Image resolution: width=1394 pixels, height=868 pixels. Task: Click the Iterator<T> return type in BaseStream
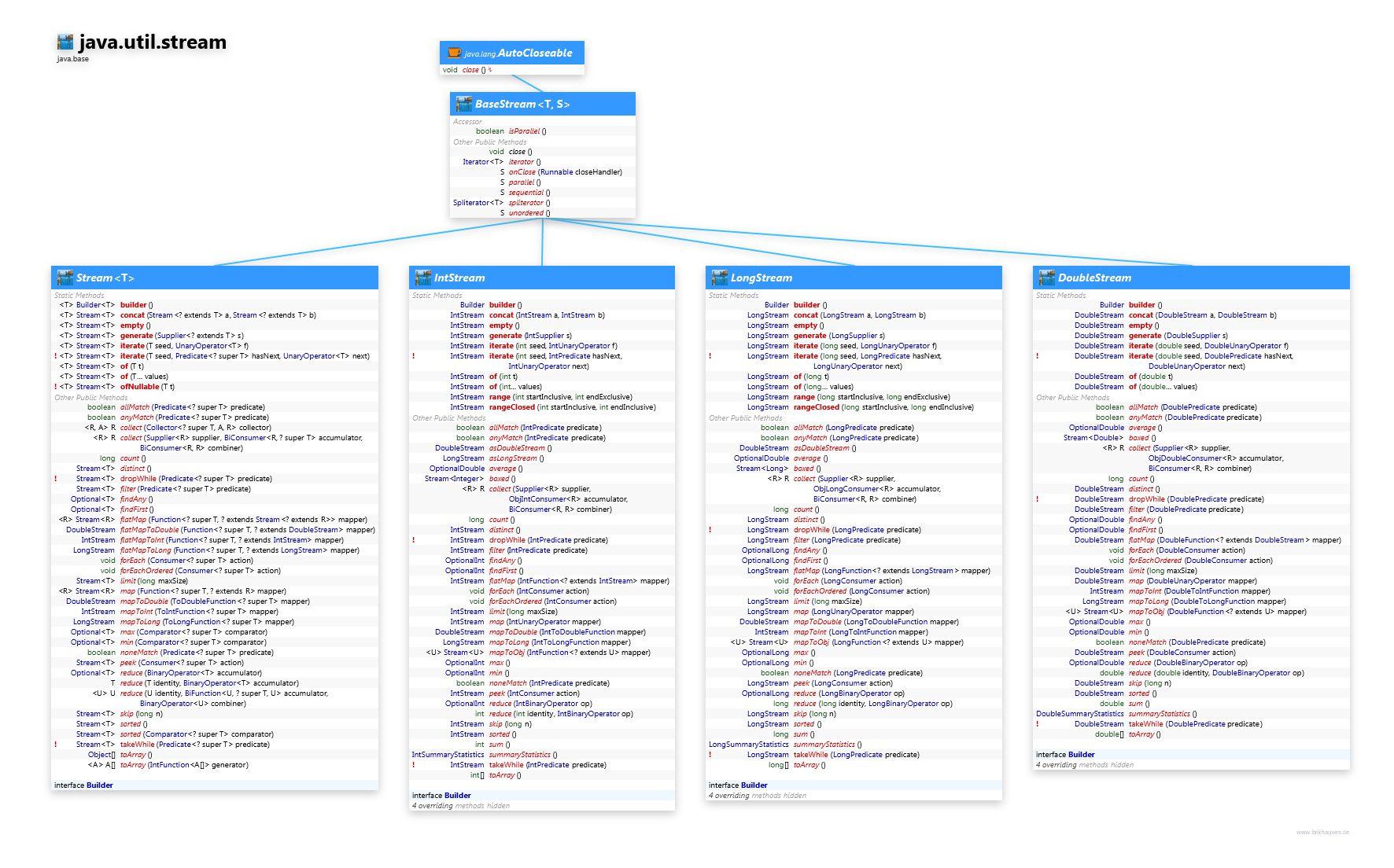tap(483, 162)
